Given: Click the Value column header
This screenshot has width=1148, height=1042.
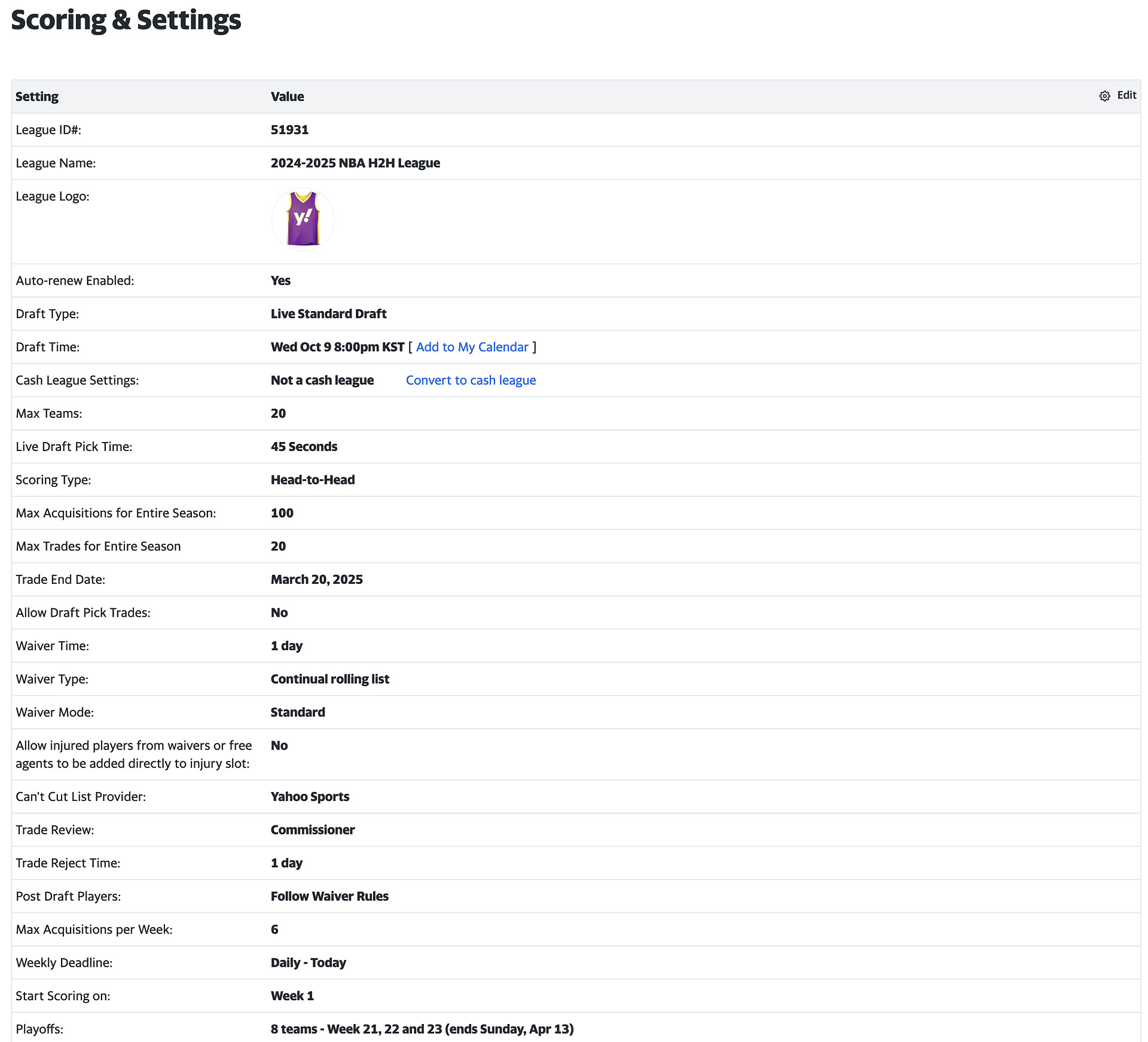Looking at the screenshot, I should 287,97.
